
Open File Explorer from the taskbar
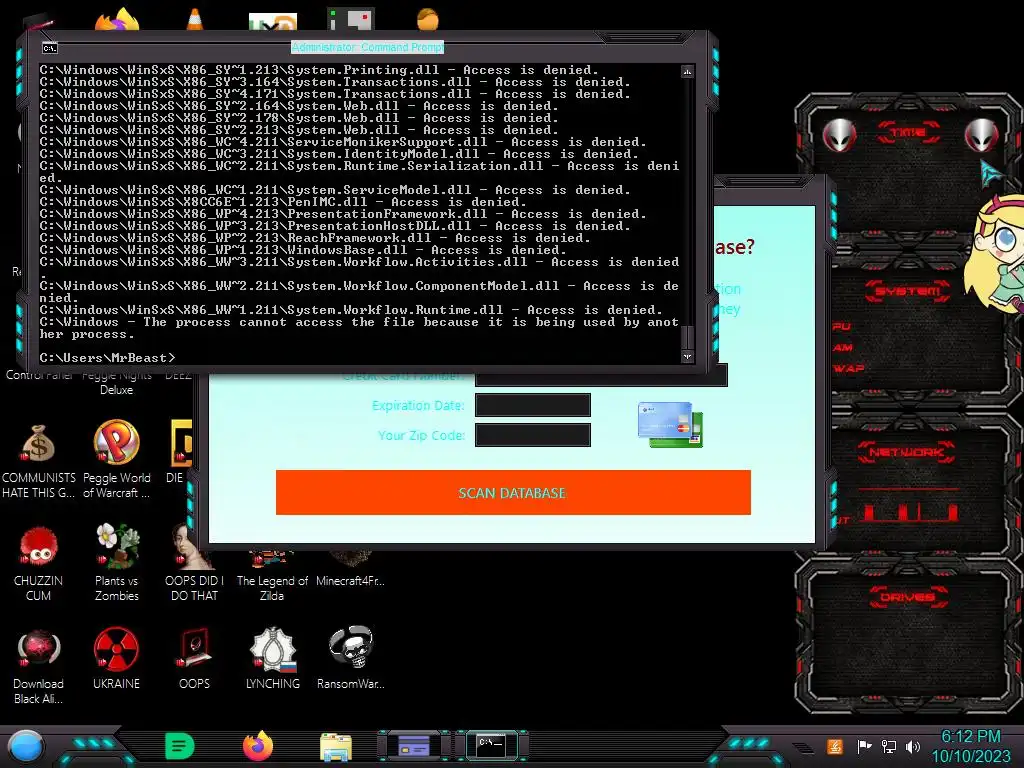(336, 747)
